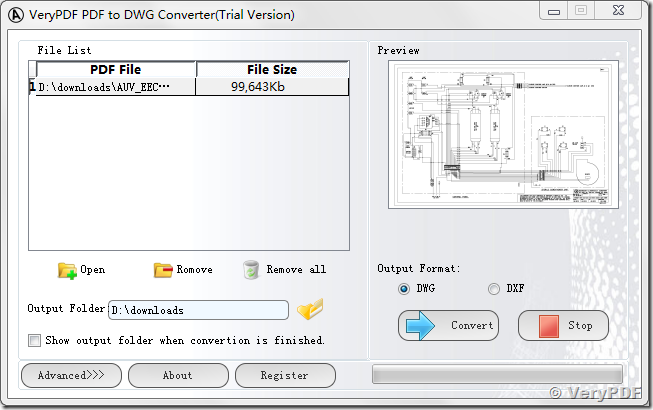This screenshot has width=653, height=410.
Task: Close the converter window
Action: point(618,11)
